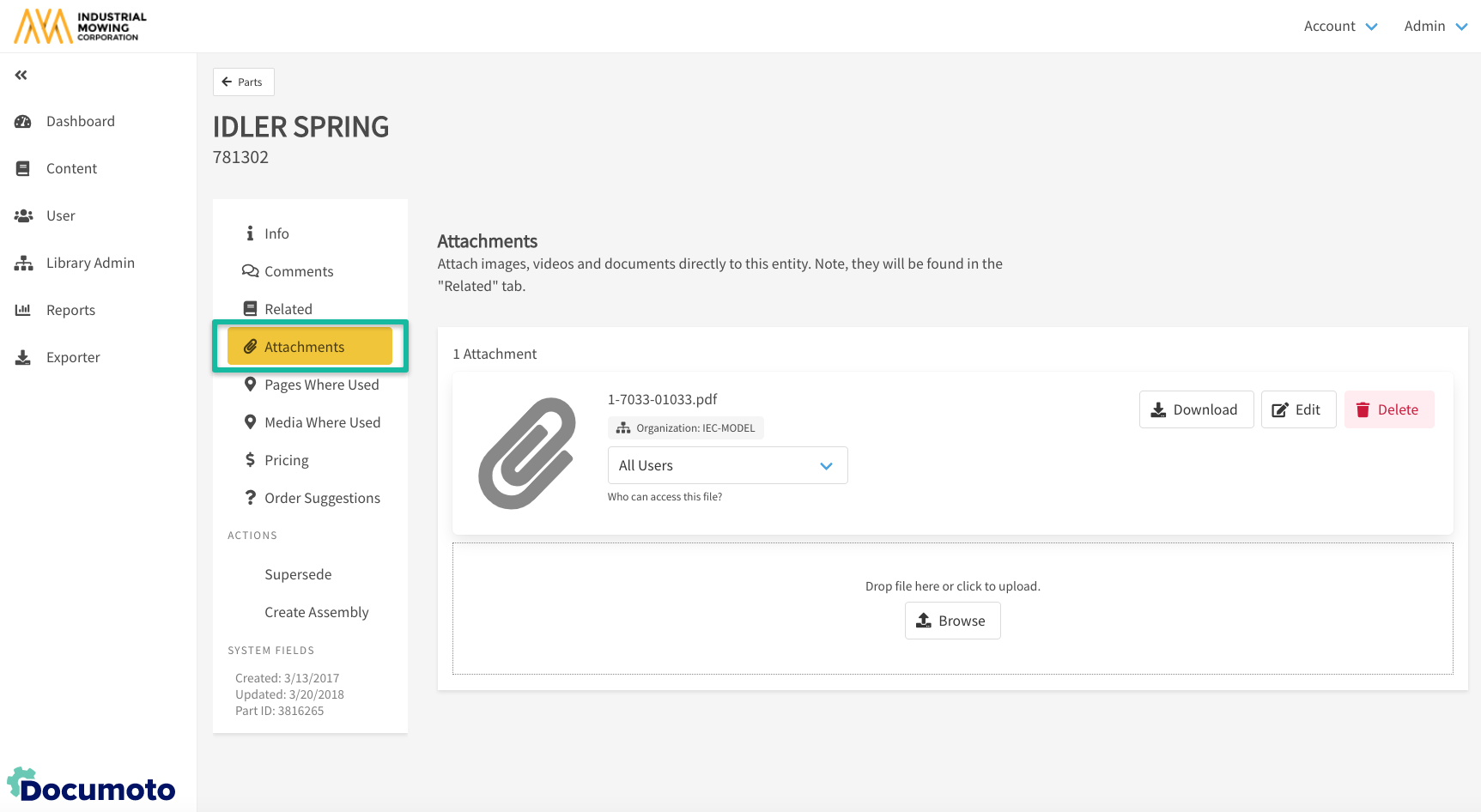
Task: Collapse the sidebar with double-chevron icon
Action: point(21,76)
